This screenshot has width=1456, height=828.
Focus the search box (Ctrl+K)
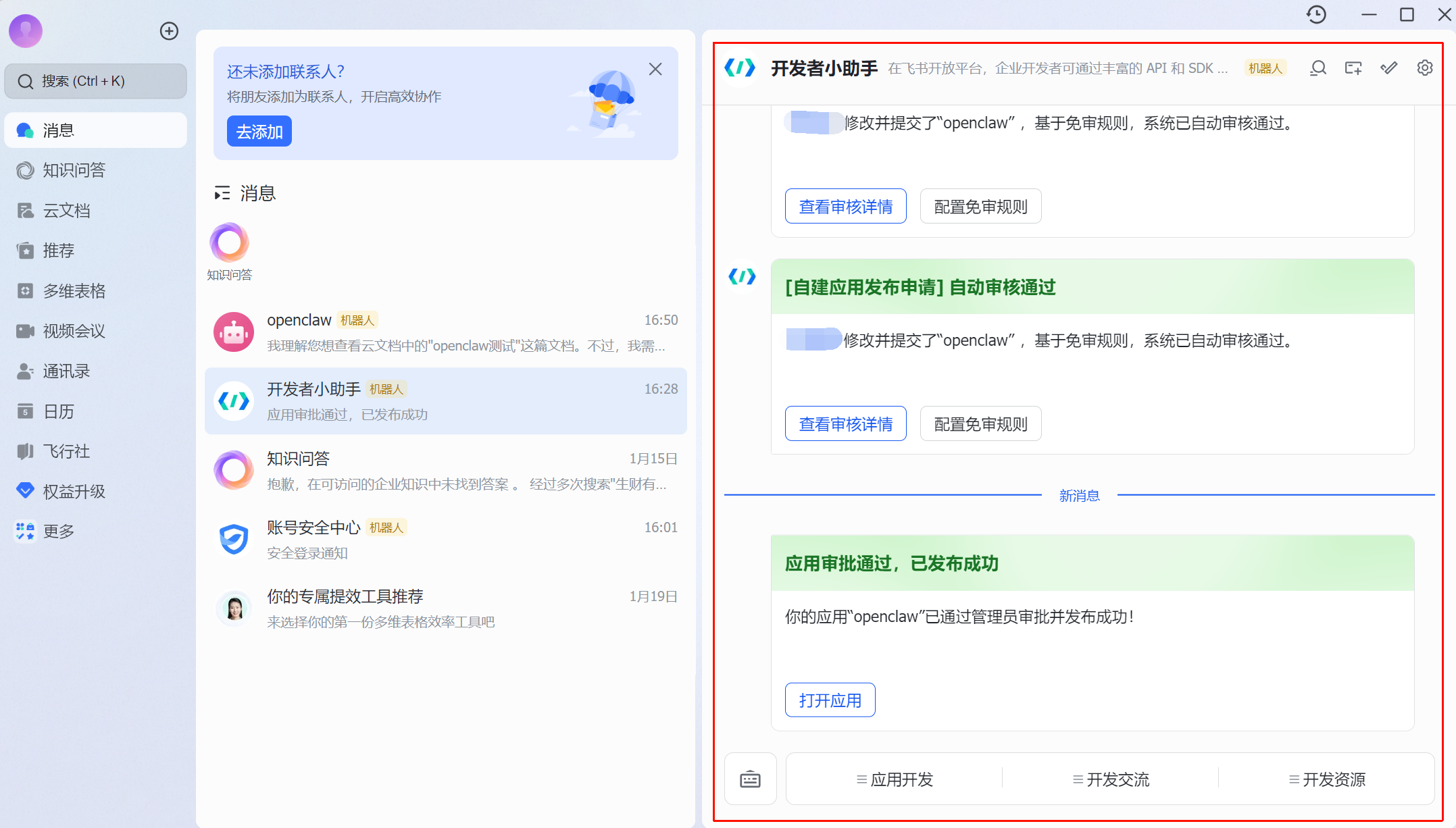pyautogui.click(x=95, y=81)
